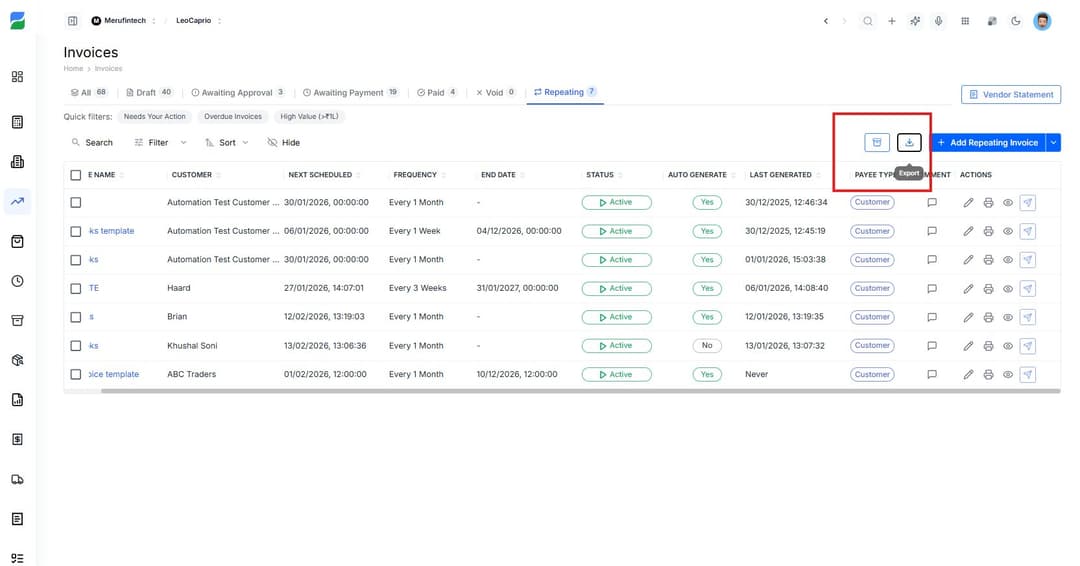
Task: Open the comment icon for Khushal Soni
Action: click(x=932, y=346)
